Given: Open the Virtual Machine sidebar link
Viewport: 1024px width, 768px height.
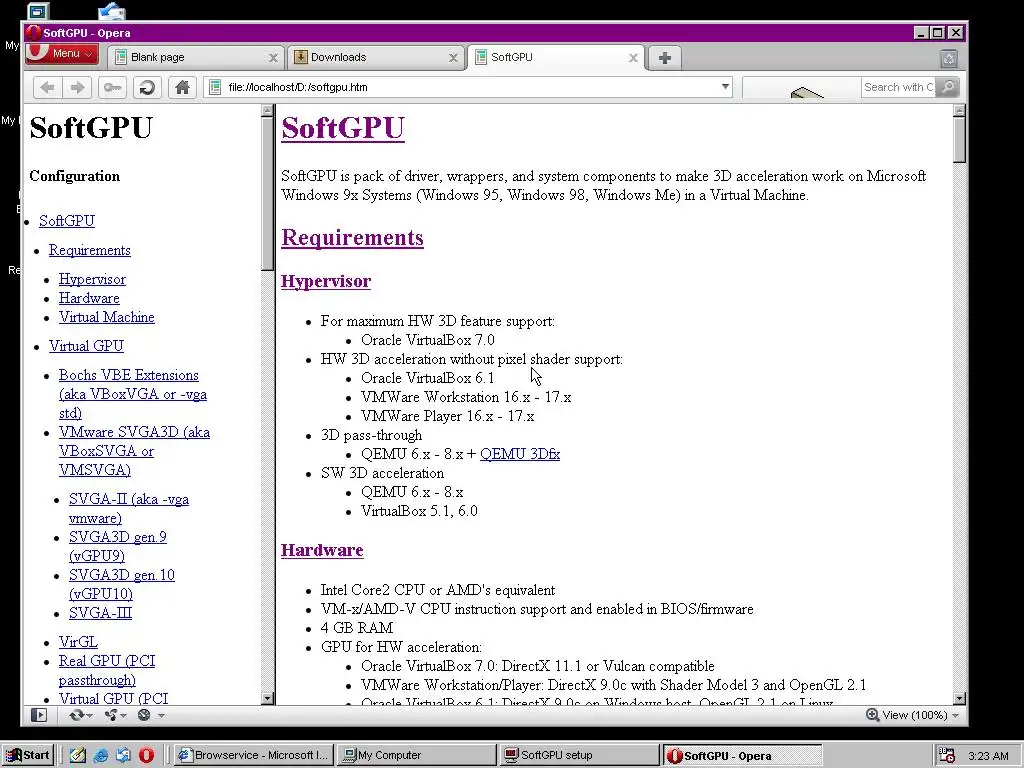Looking at the screenshot, I should coord(106,317).
